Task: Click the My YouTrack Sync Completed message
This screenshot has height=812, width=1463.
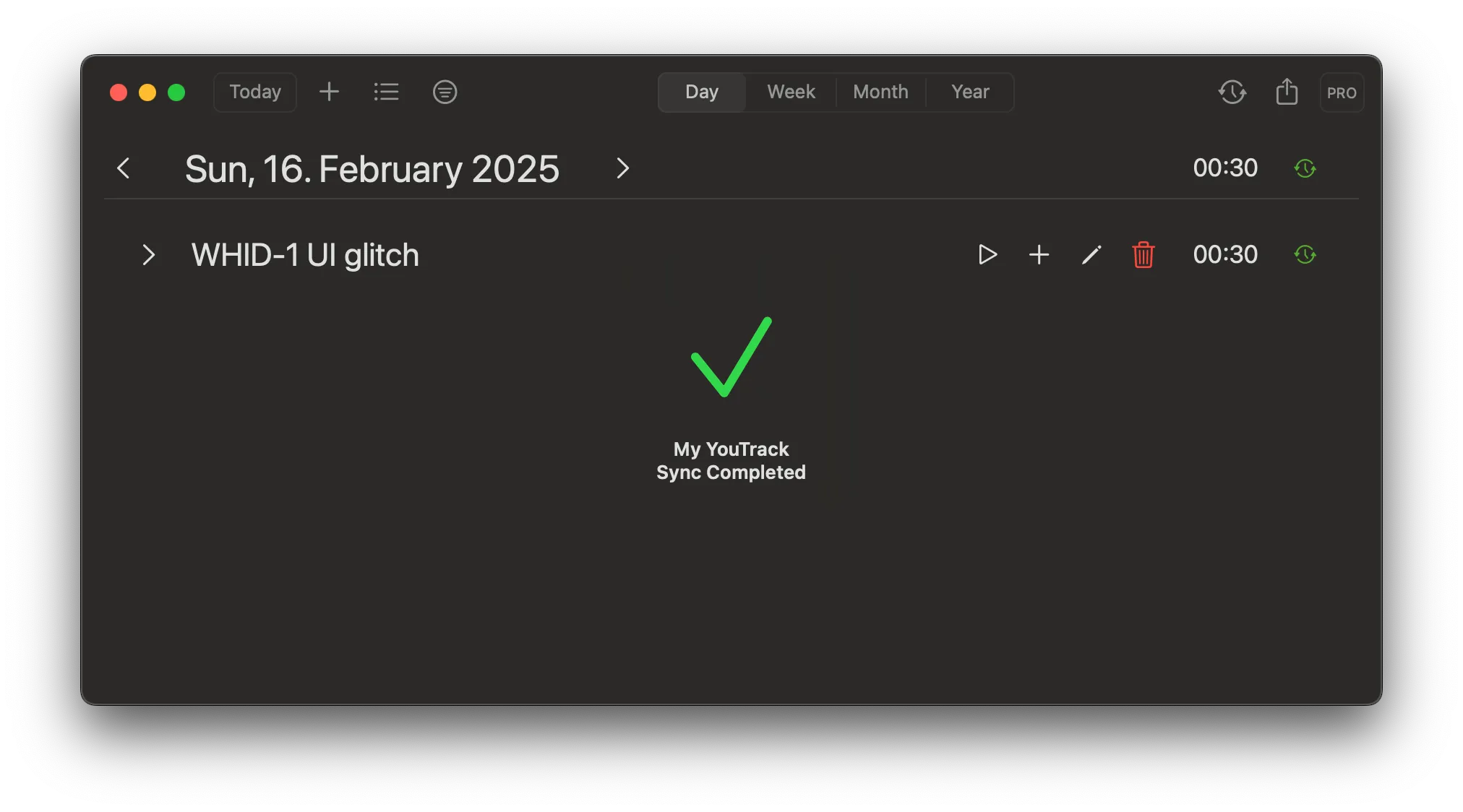Action: [731, 461]
